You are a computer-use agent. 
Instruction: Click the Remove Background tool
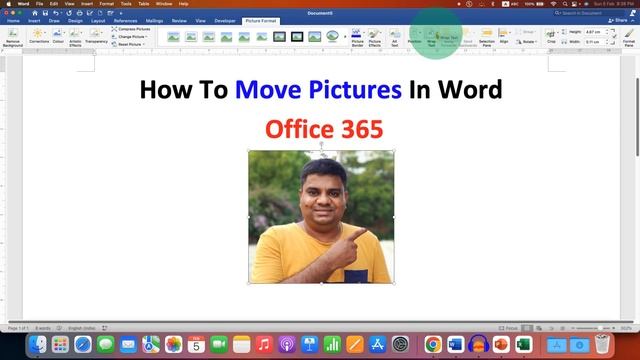[x=13, y=37]
